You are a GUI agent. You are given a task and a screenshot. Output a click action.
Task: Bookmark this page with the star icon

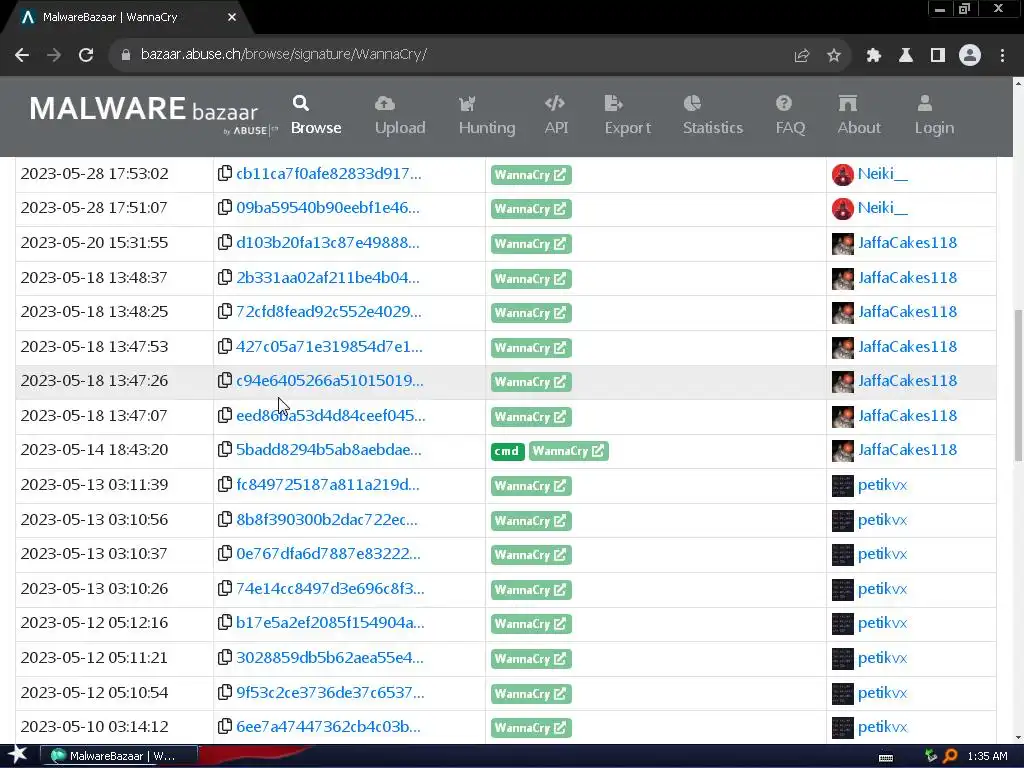click(834, 56)
